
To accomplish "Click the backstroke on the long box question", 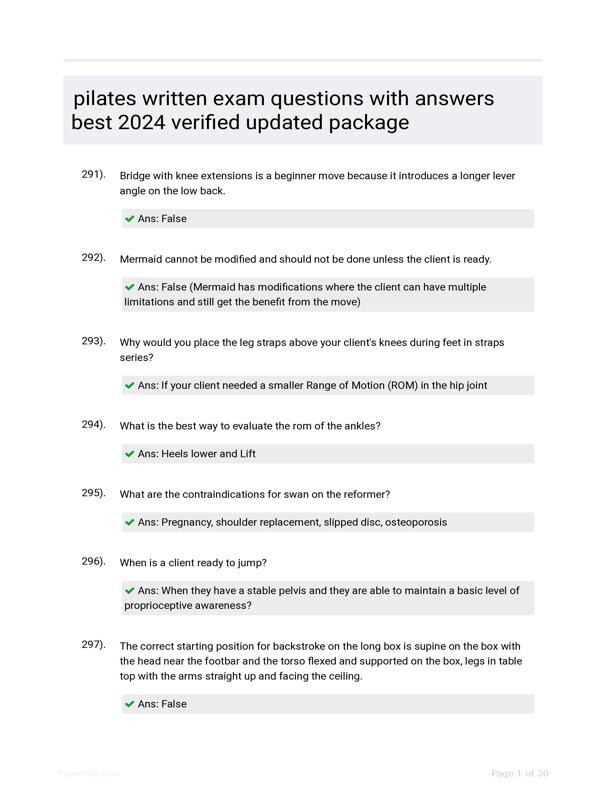I will tap(321, 661).
